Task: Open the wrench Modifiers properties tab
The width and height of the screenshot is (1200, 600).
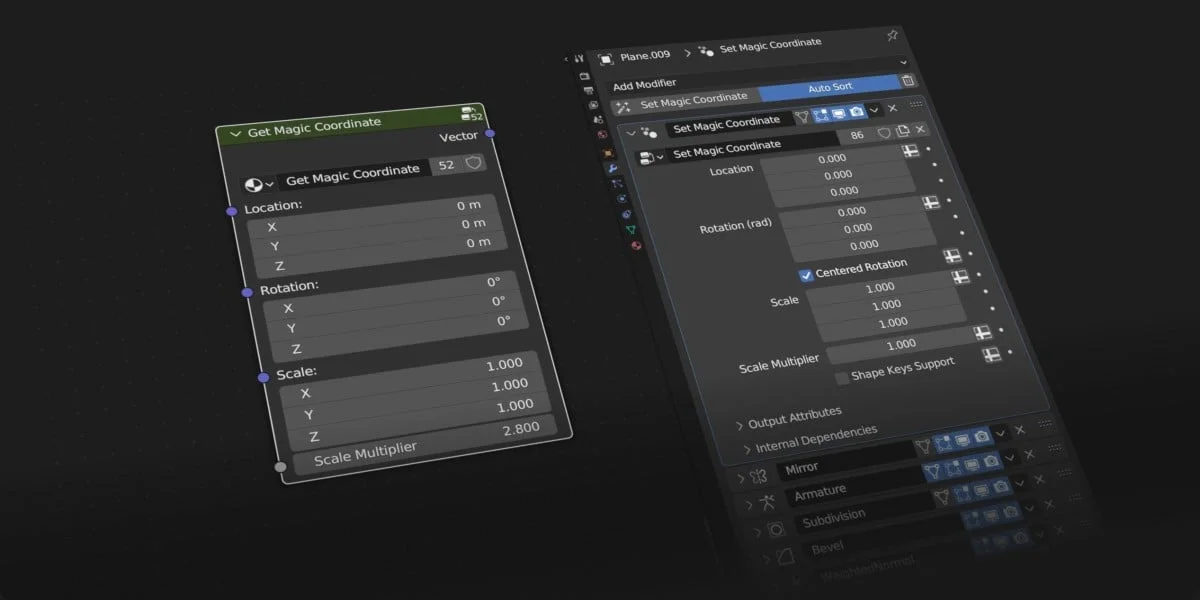Action: (x=613, y=169)
